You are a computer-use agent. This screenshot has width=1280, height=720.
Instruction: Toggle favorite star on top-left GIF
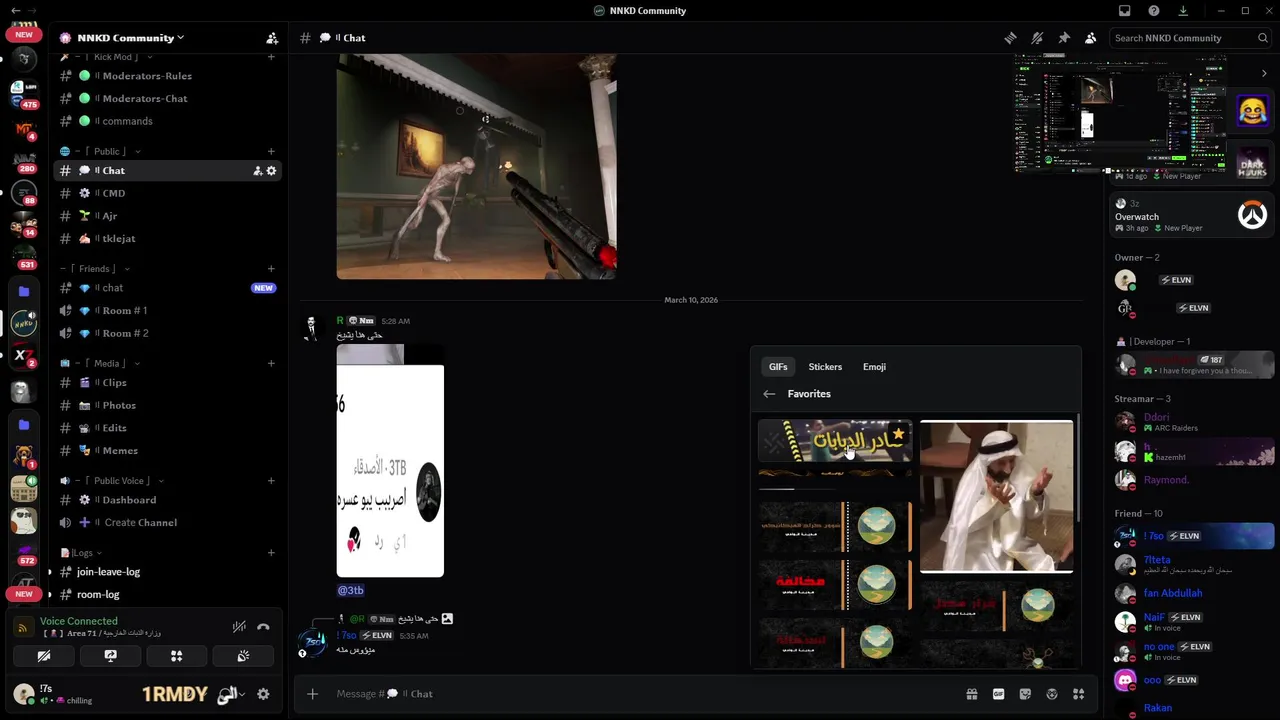(898, 435)
